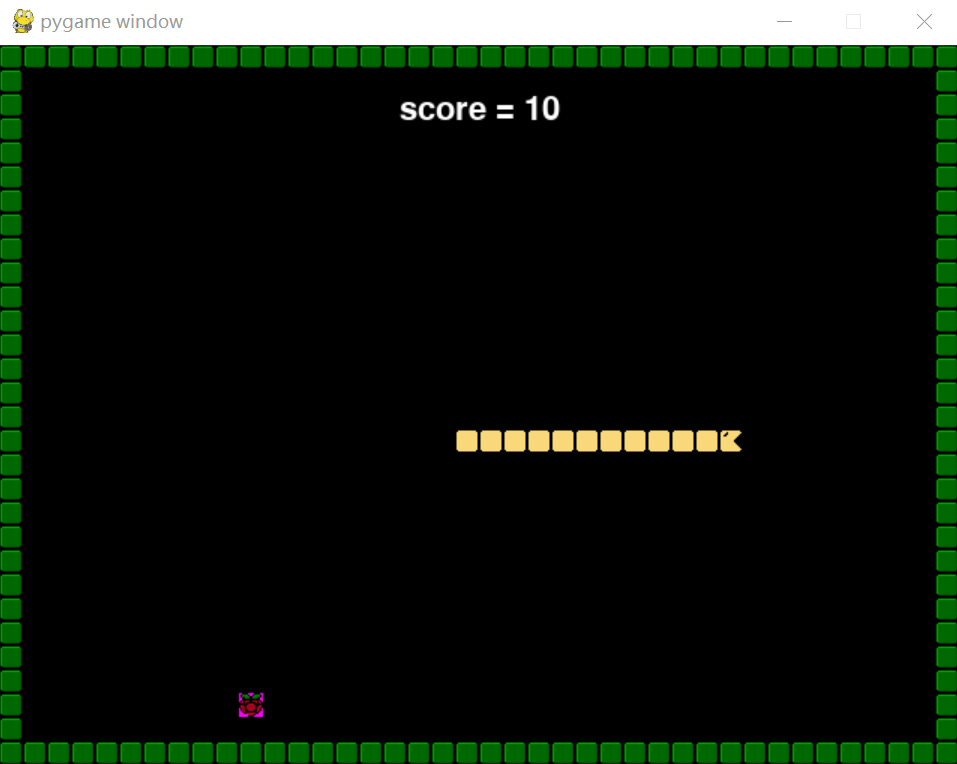The width and height of the screenshot is (957, 764).
Task: Click the top-left corner wall tile
Action: (x=11, y=57)
